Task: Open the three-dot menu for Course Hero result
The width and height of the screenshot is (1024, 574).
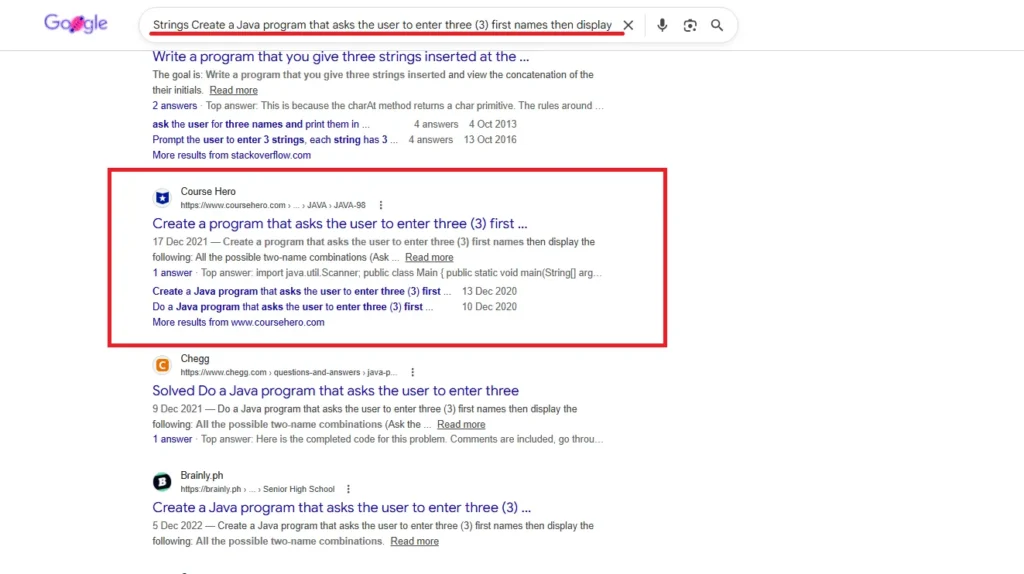Action: coord(381,205)
